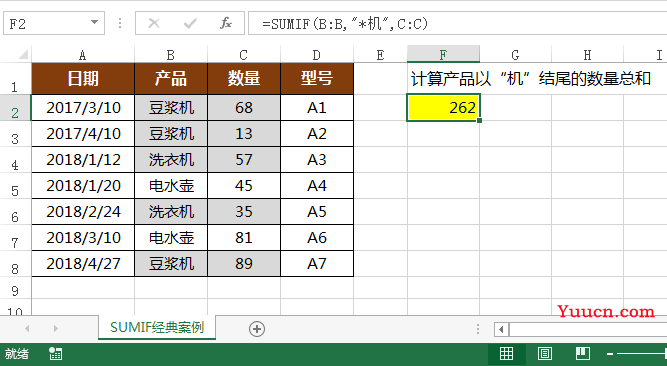The height and width of the screenshot is (366, 667).
Task: Click the Name Box showing F2
Action: [54, 23]
